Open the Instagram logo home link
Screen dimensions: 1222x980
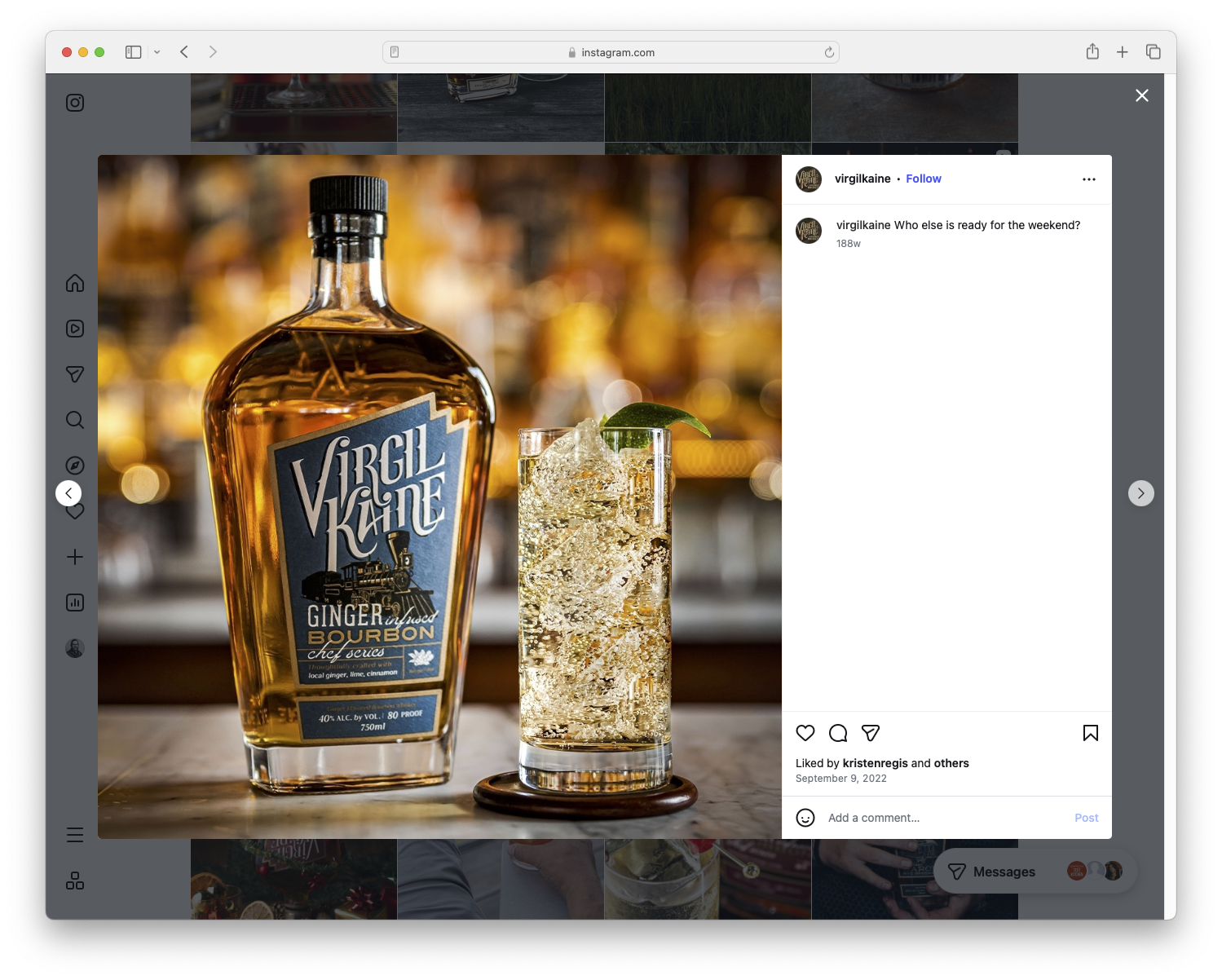click(75, 103)
